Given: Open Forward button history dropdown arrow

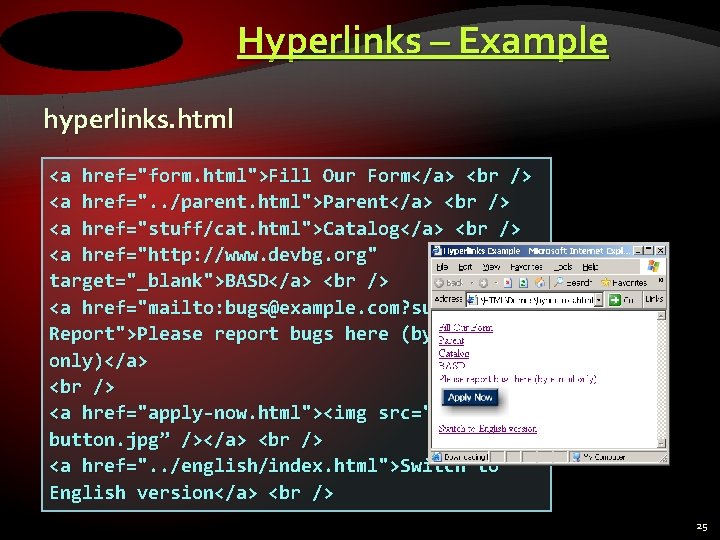Looking at the screenshot, I should pos(495,283).
